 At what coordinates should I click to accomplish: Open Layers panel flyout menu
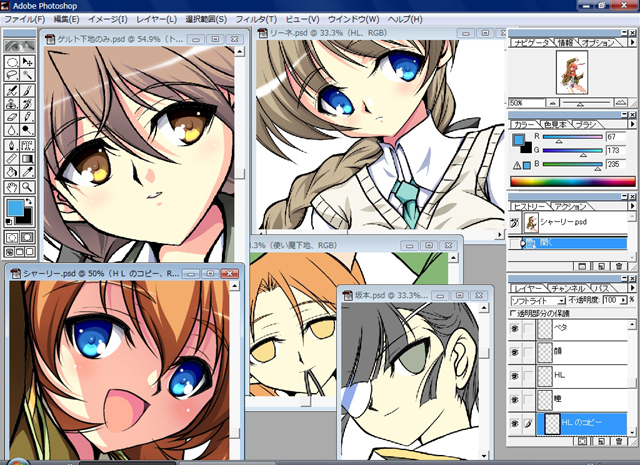click(632, 288)
